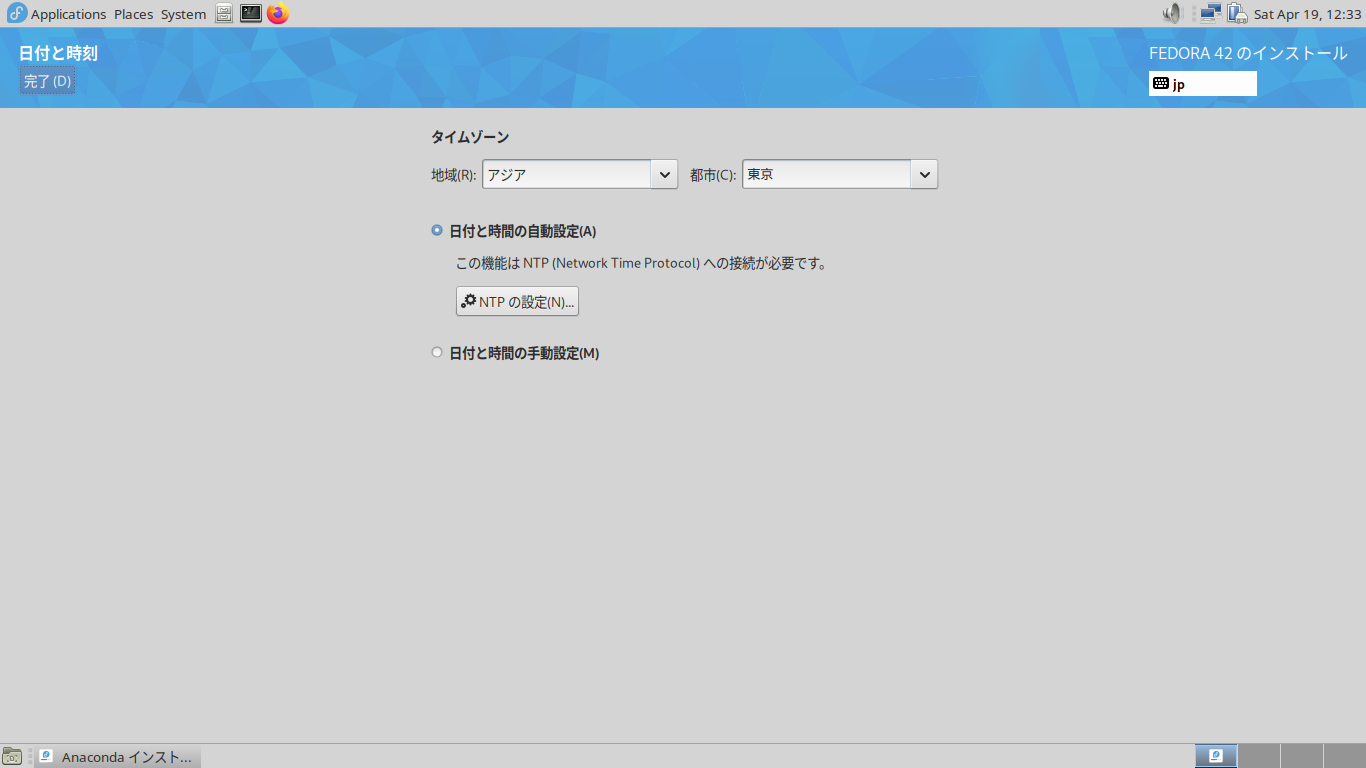This screenshot has width=1366, height=768.
Task: Click the show desktop icon in bottom panel
Action: pyautogui.click(x=12, y=757)
